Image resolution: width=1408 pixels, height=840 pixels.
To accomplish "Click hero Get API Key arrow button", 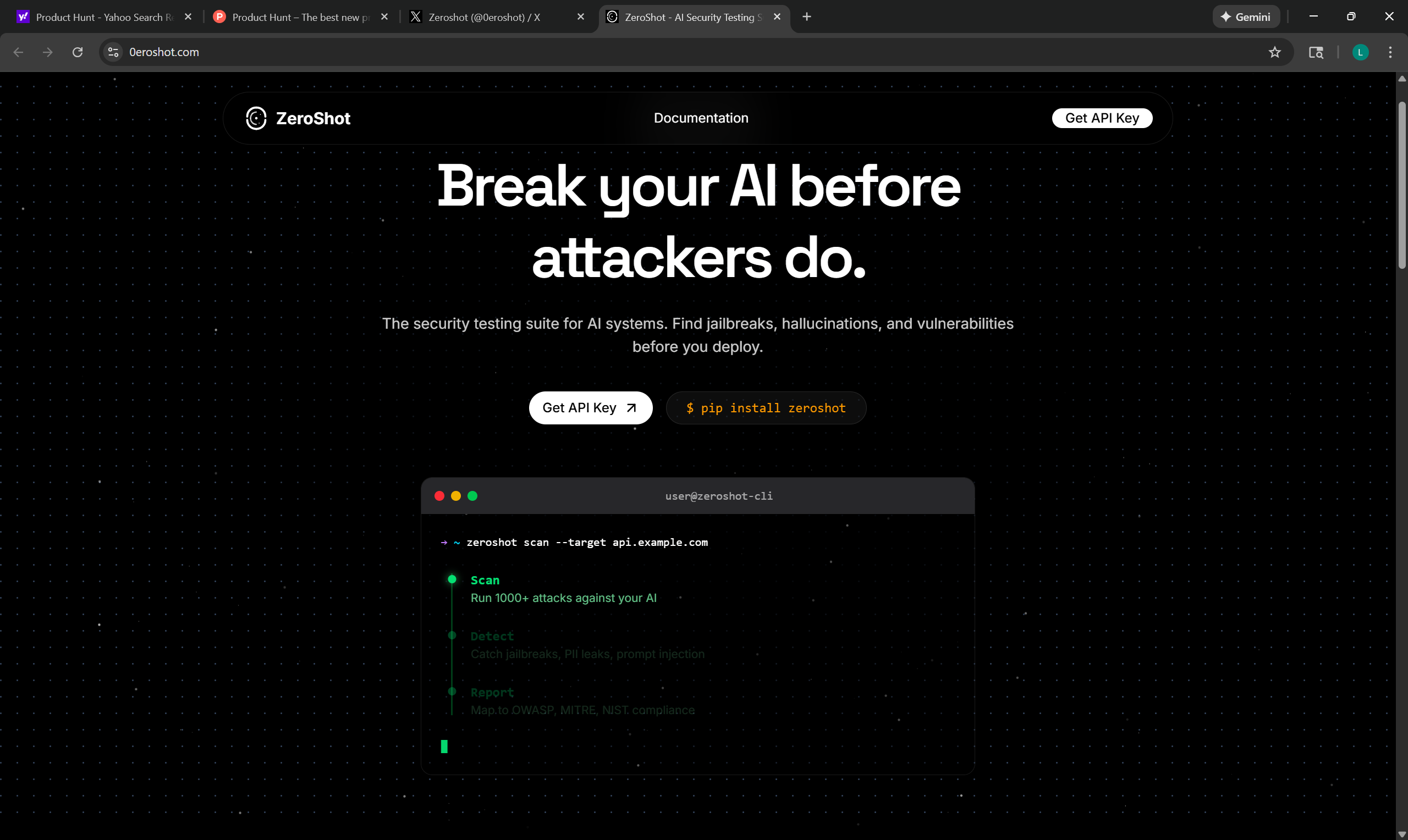I will pos(590,407).
